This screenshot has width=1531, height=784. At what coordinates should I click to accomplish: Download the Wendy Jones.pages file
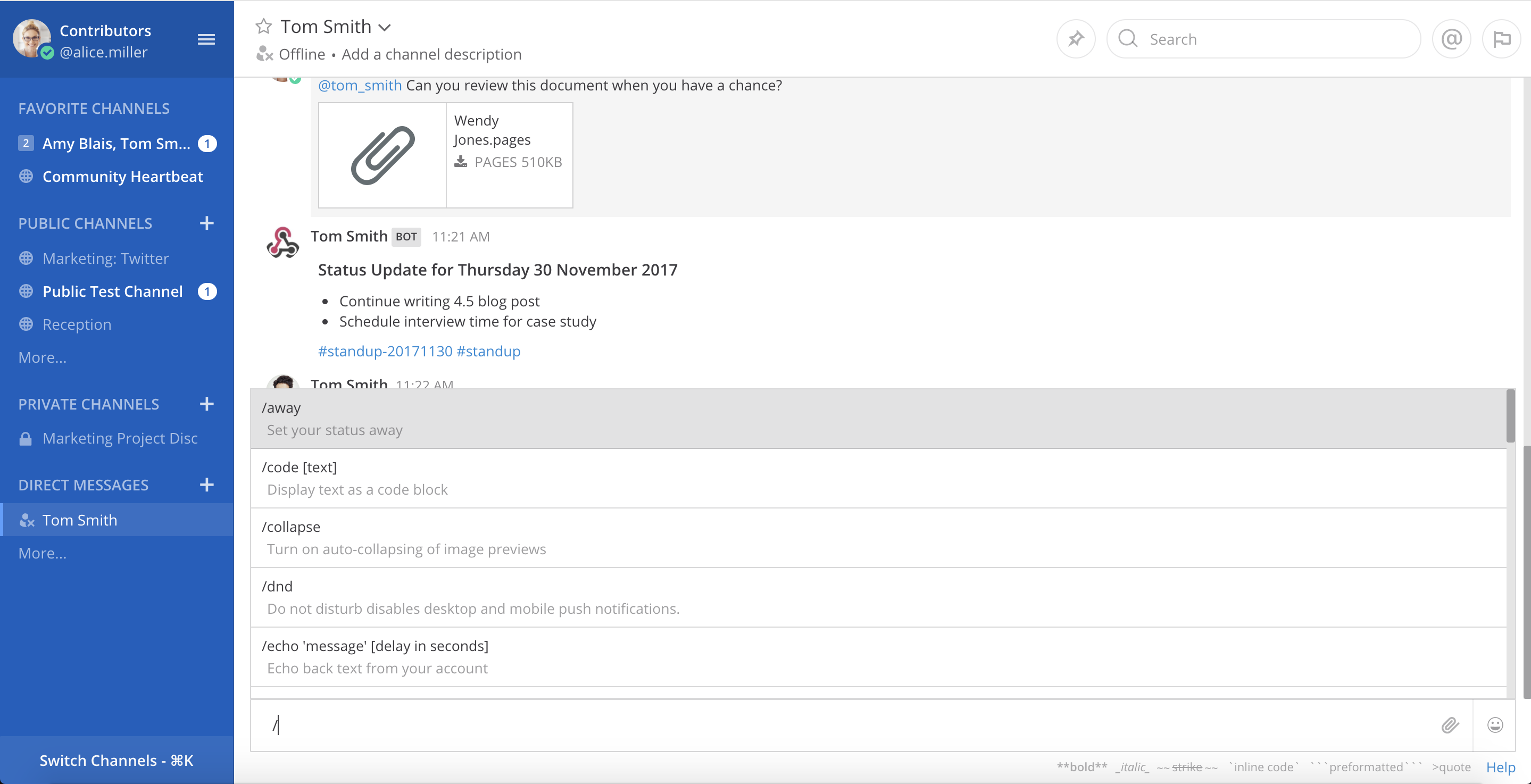(461, 162)
